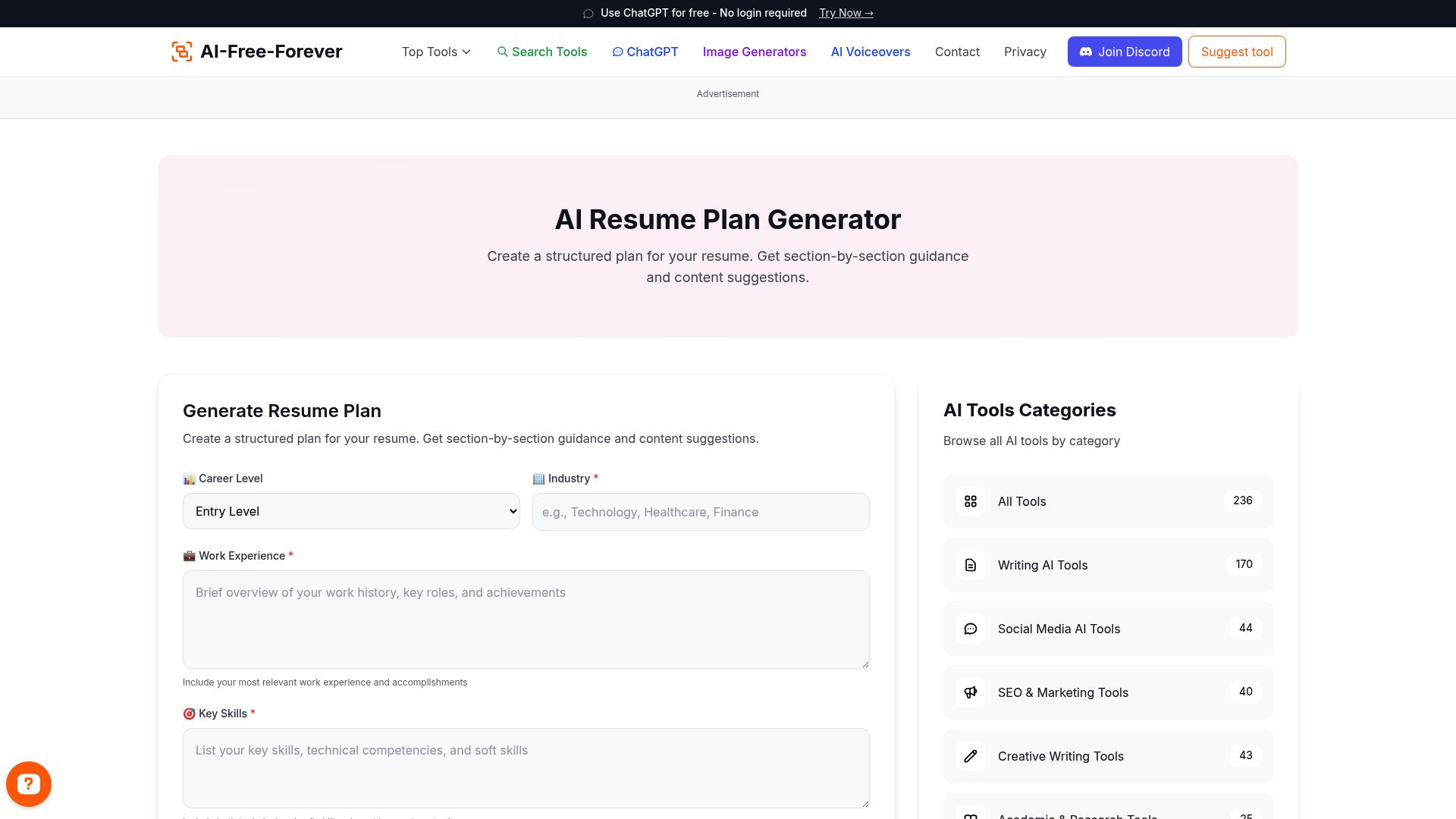
Task: Click the pencil icon for Creative Writing Tools
Action: tap(970, 756)
